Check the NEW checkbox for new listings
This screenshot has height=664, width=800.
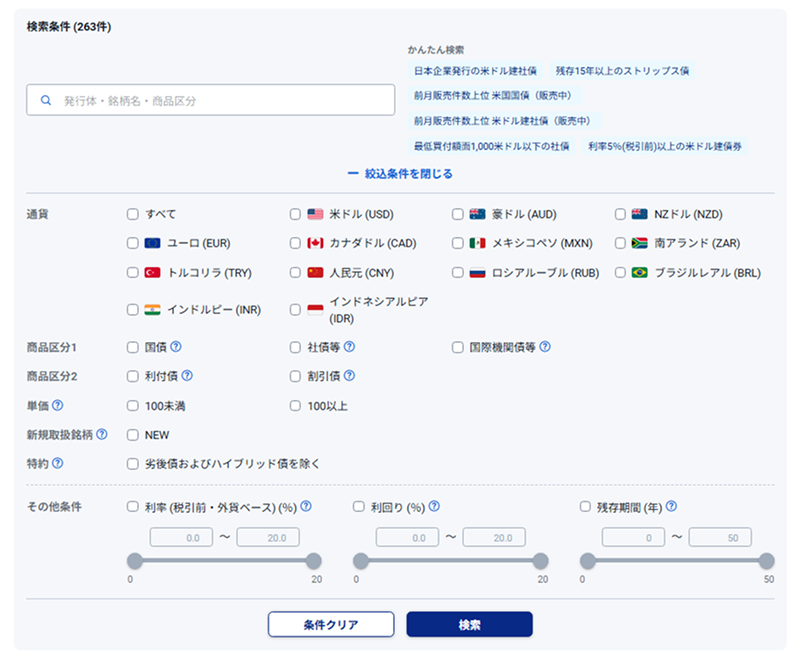(133, 435)
